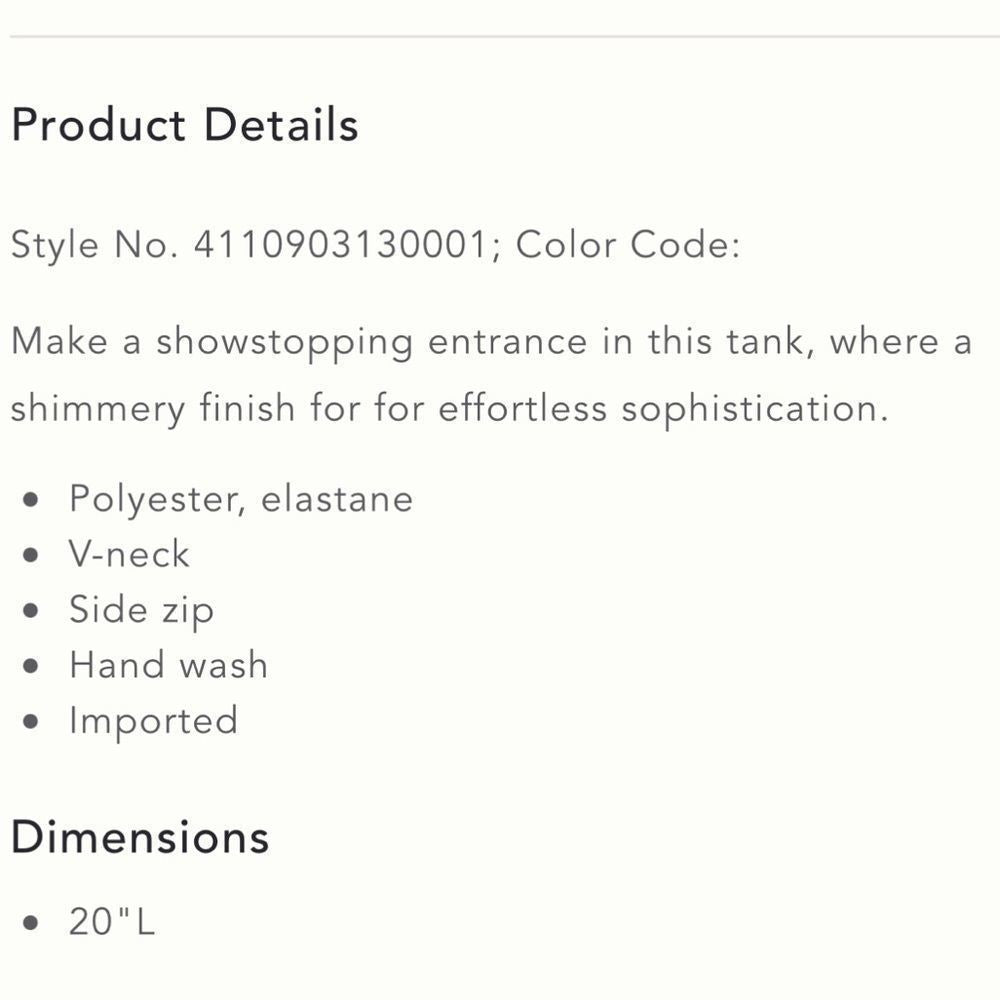Click the word entrance in description
This screenshot has height=1000, width=1000.
tap(507, 342)
